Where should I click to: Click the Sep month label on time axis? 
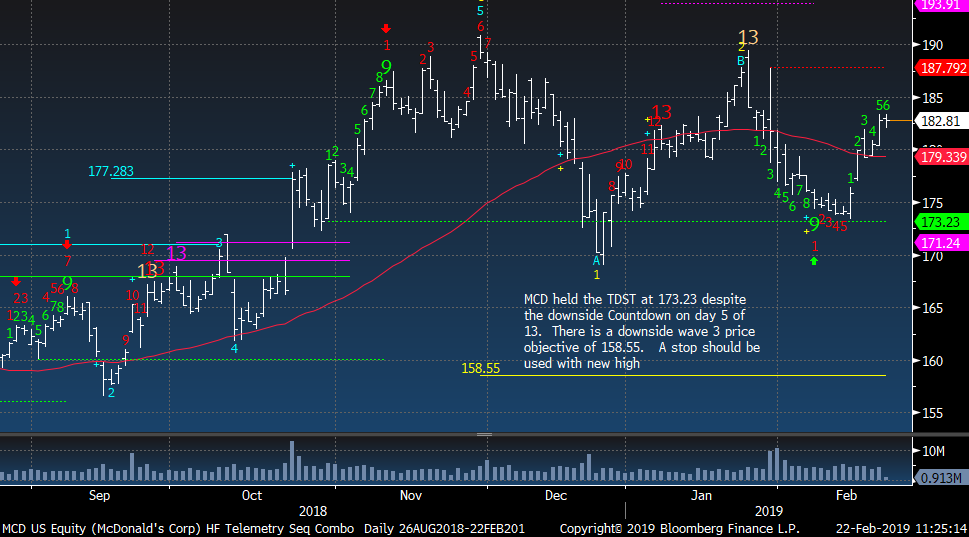click(x=99, y=496)
